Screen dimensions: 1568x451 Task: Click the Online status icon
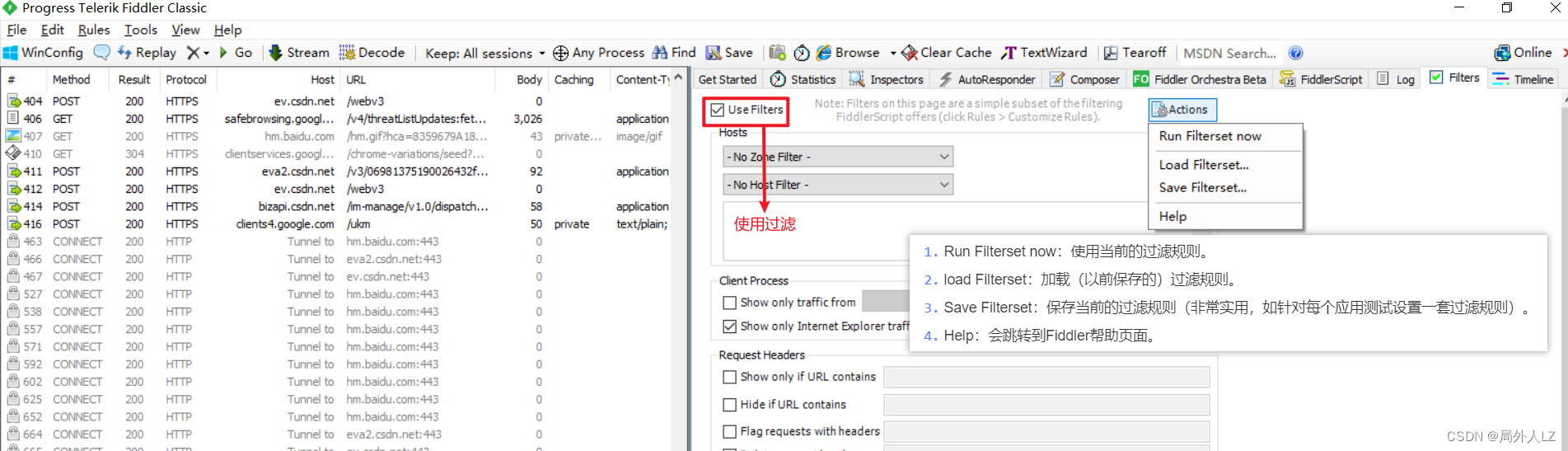(1503, 53)
